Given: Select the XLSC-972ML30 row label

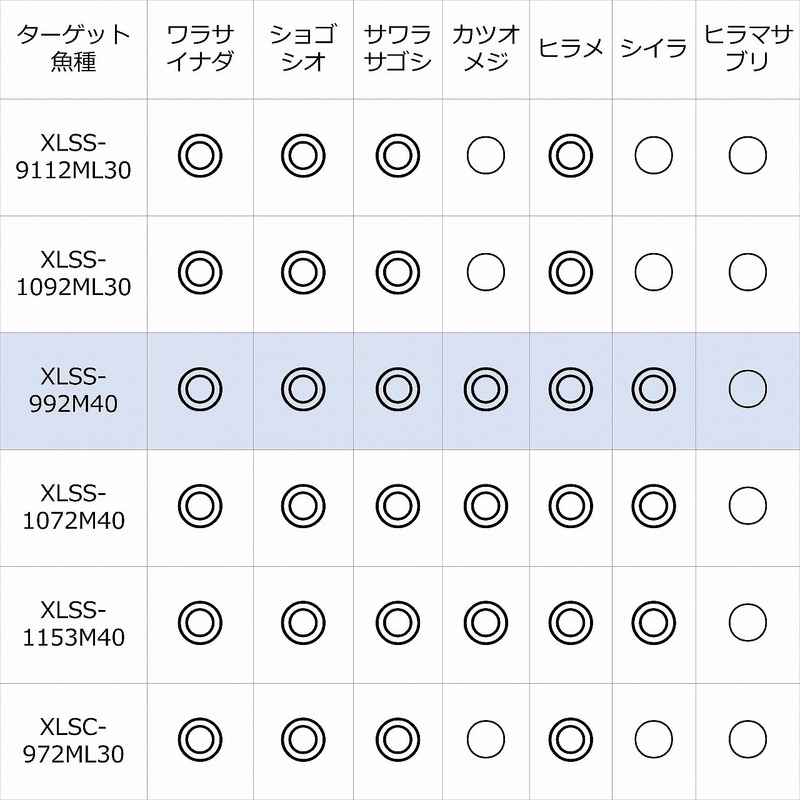Looking at the screenshot, I should pos(75,741).
